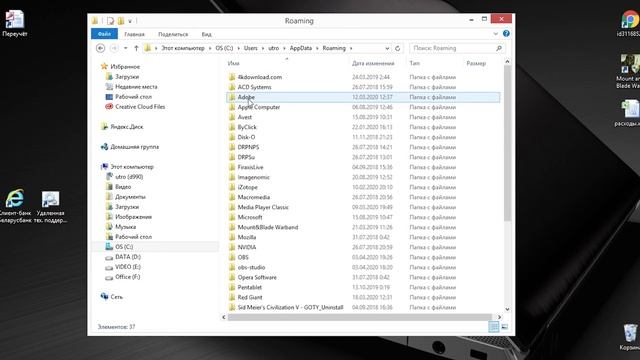Sort by the Тип column header

tap(414, 63)
